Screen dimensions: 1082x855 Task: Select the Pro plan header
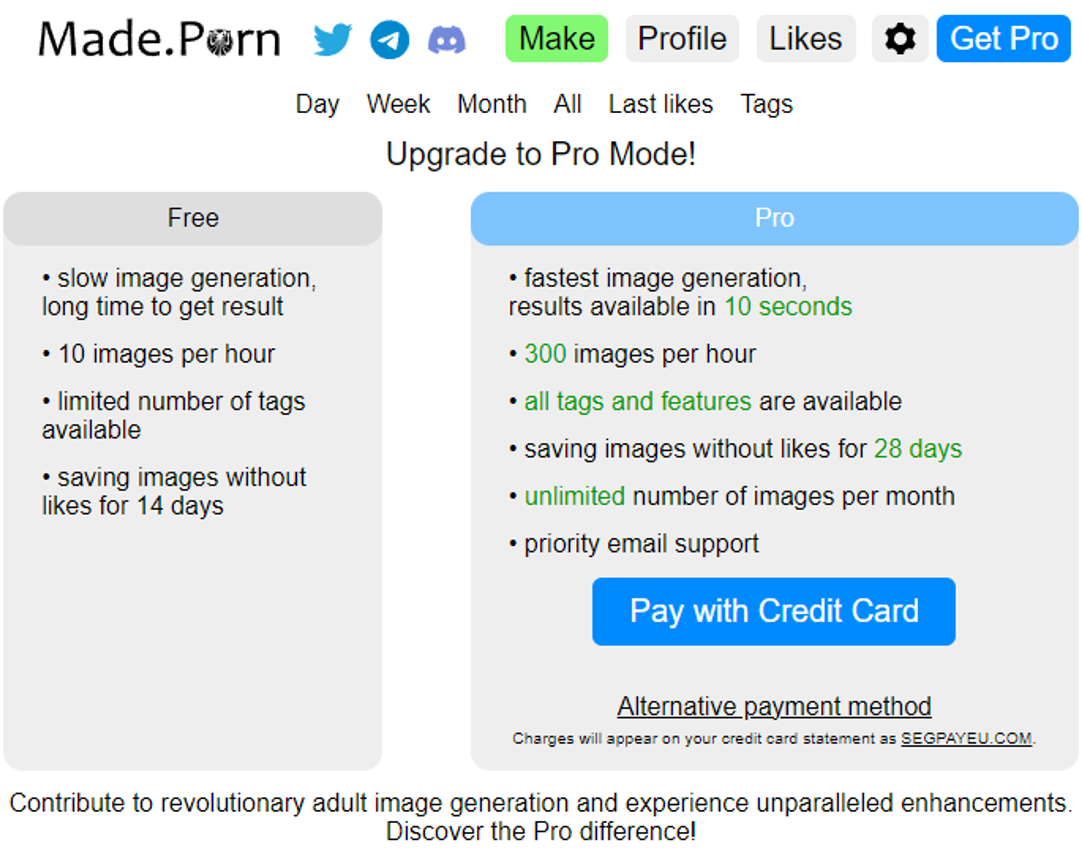pyautogui.click(x=774, y=218)
